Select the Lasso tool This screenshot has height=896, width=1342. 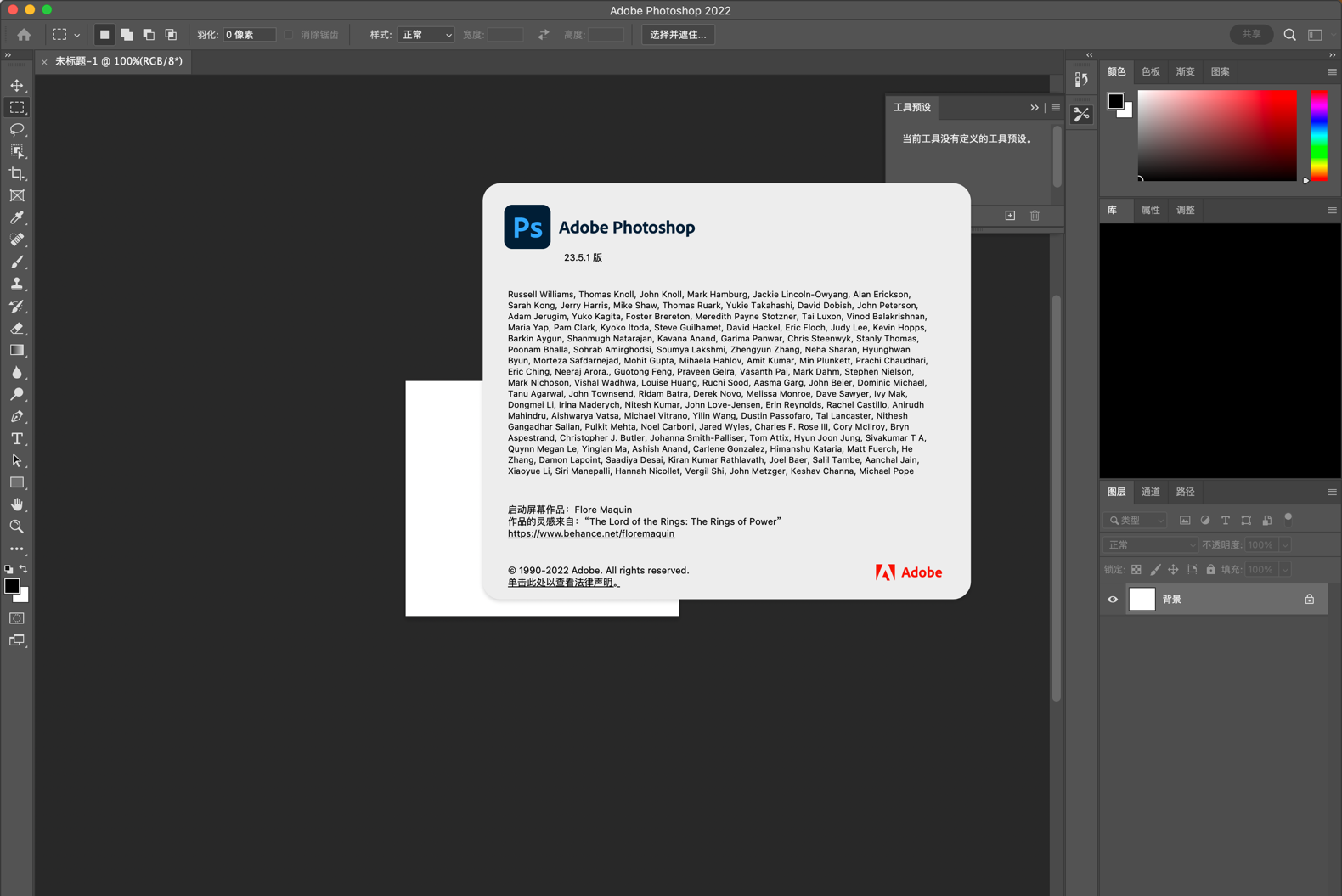pyautogui.click(x=17, y=130)
